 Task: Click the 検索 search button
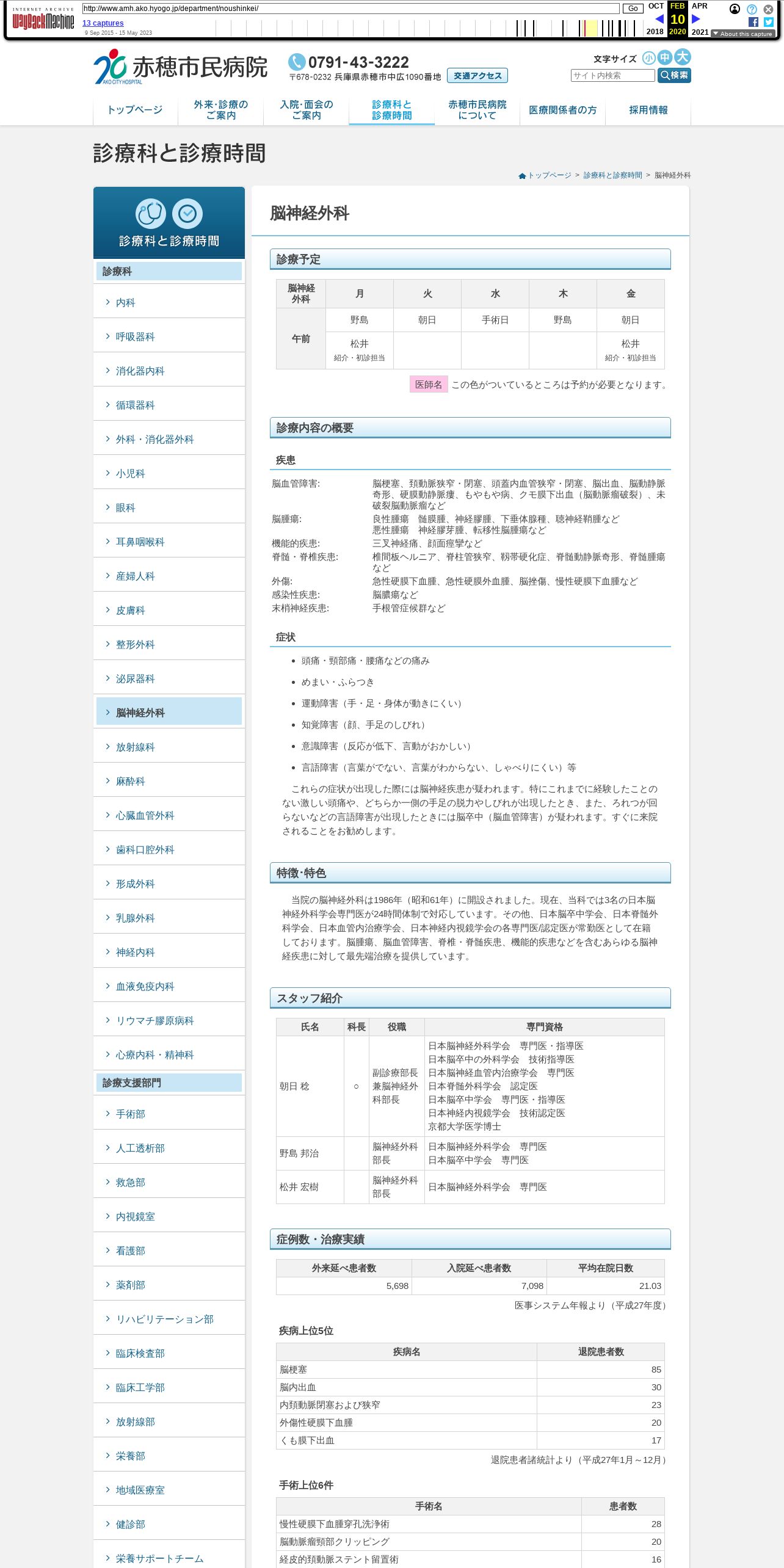pos(674,75)
